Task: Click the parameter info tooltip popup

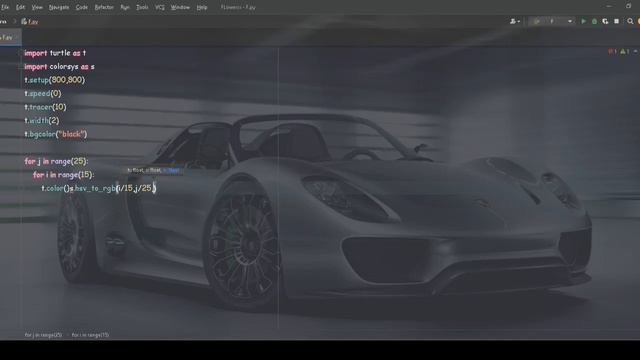Action: pos(154,170)
